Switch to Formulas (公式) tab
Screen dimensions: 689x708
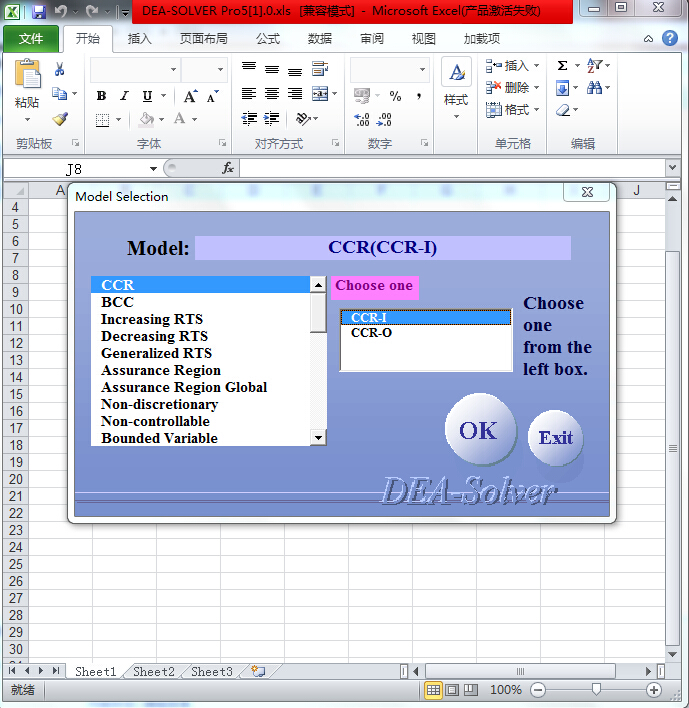[x=268, y=39]
